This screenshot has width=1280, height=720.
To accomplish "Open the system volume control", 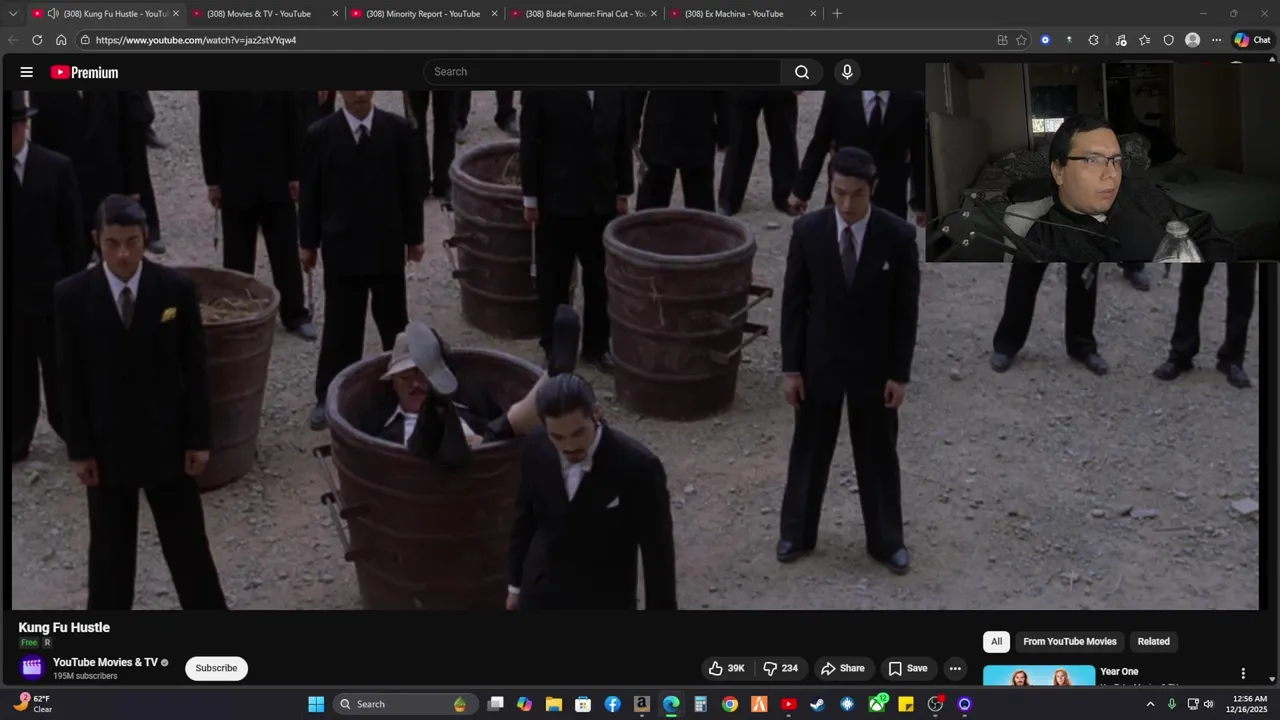I will click(1208, 704).
